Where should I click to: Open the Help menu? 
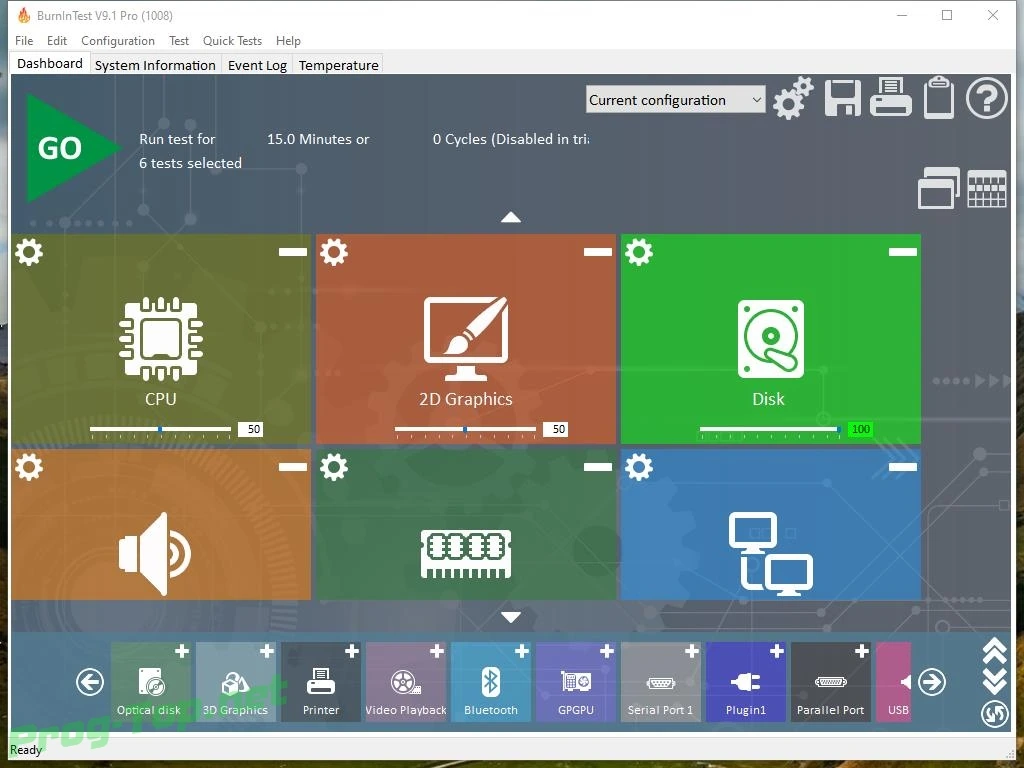click(x=288, y=40)
